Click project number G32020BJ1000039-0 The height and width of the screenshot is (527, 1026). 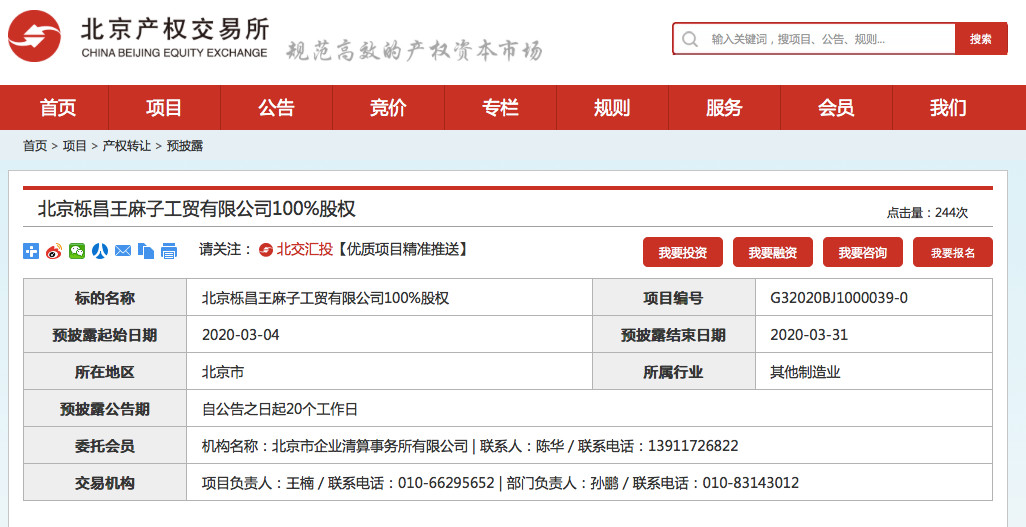[840, 298]
